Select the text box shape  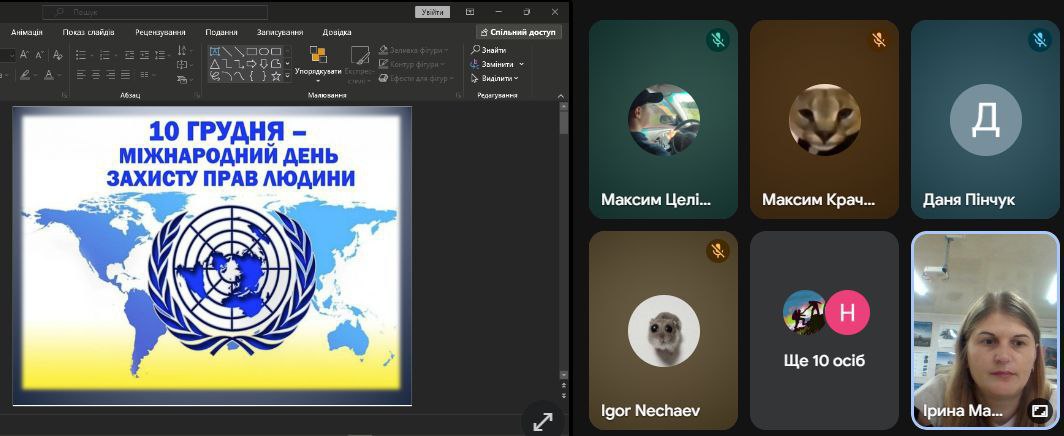tap(214, 51)
